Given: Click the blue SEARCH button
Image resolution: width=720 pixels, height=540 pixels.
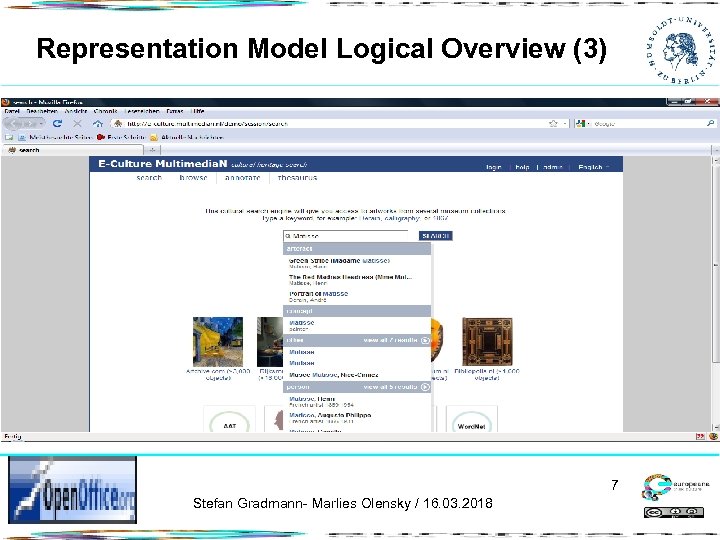Looking at the screenshot, I should (x=435, y=236).
